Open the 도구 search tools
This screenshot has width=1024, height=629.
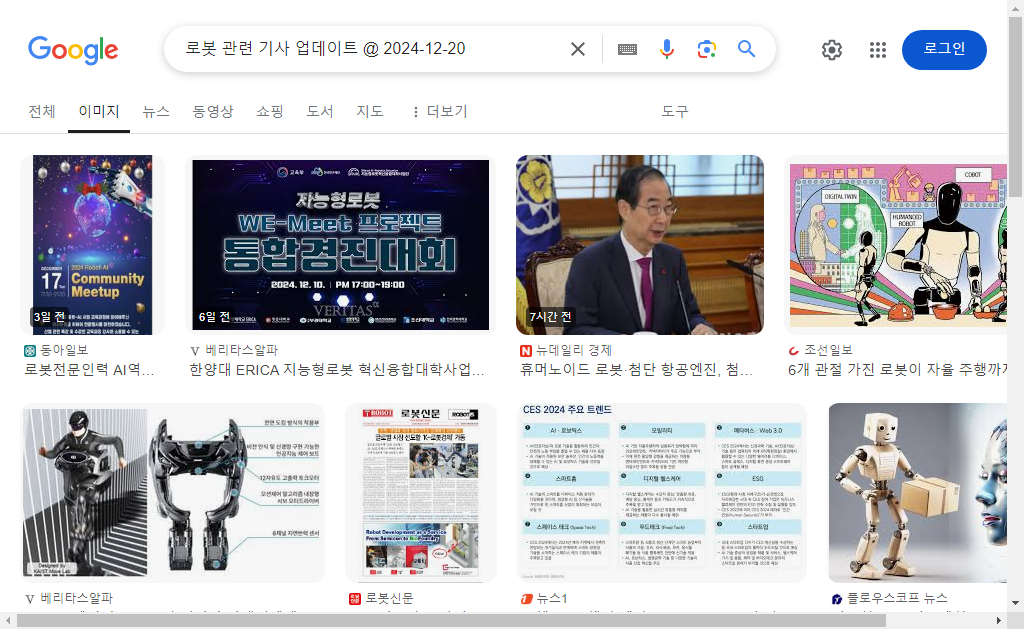pyautogui.click(x=675, y=112)
